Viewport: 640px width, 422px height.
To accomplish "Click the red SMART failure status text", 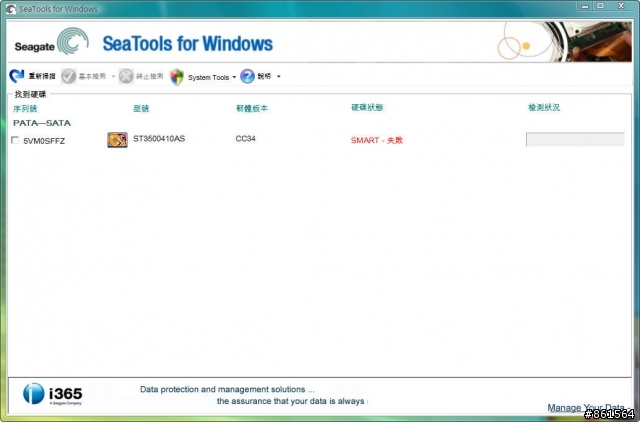I will [377, 140].
